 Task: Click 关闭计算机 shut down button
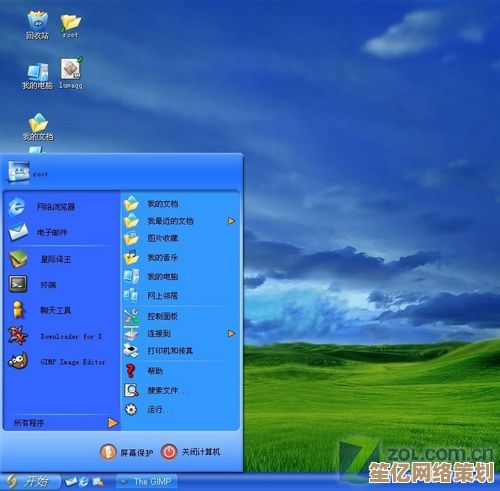click(x=191, y=452)
